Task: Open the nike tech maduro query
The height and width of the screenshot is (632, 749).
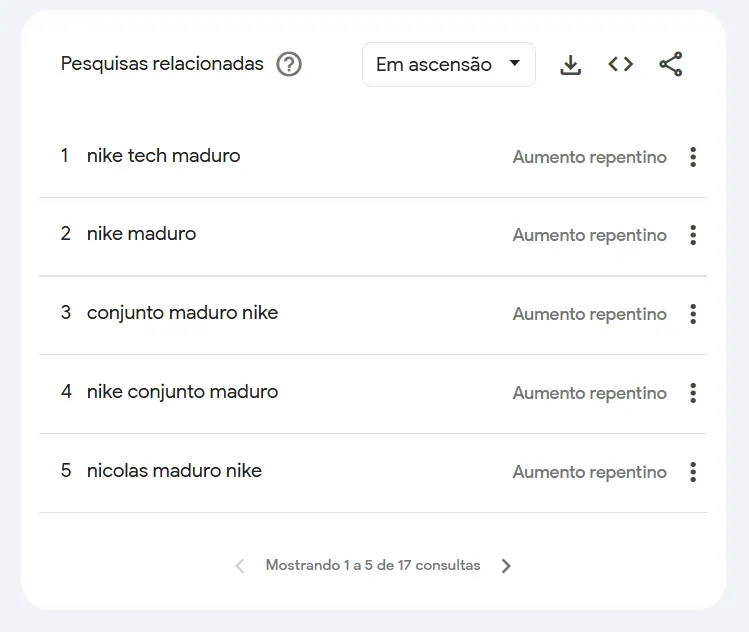Action: [x=163, y=156]
